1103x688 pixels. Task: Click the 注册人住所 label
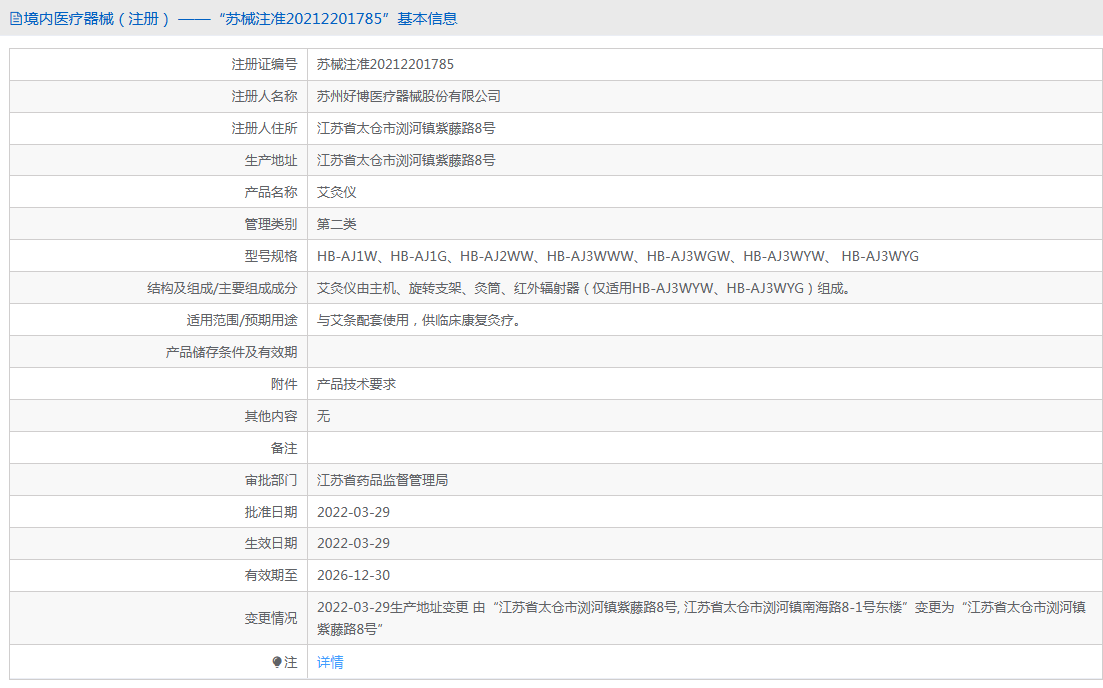click(x=264, y=128)
